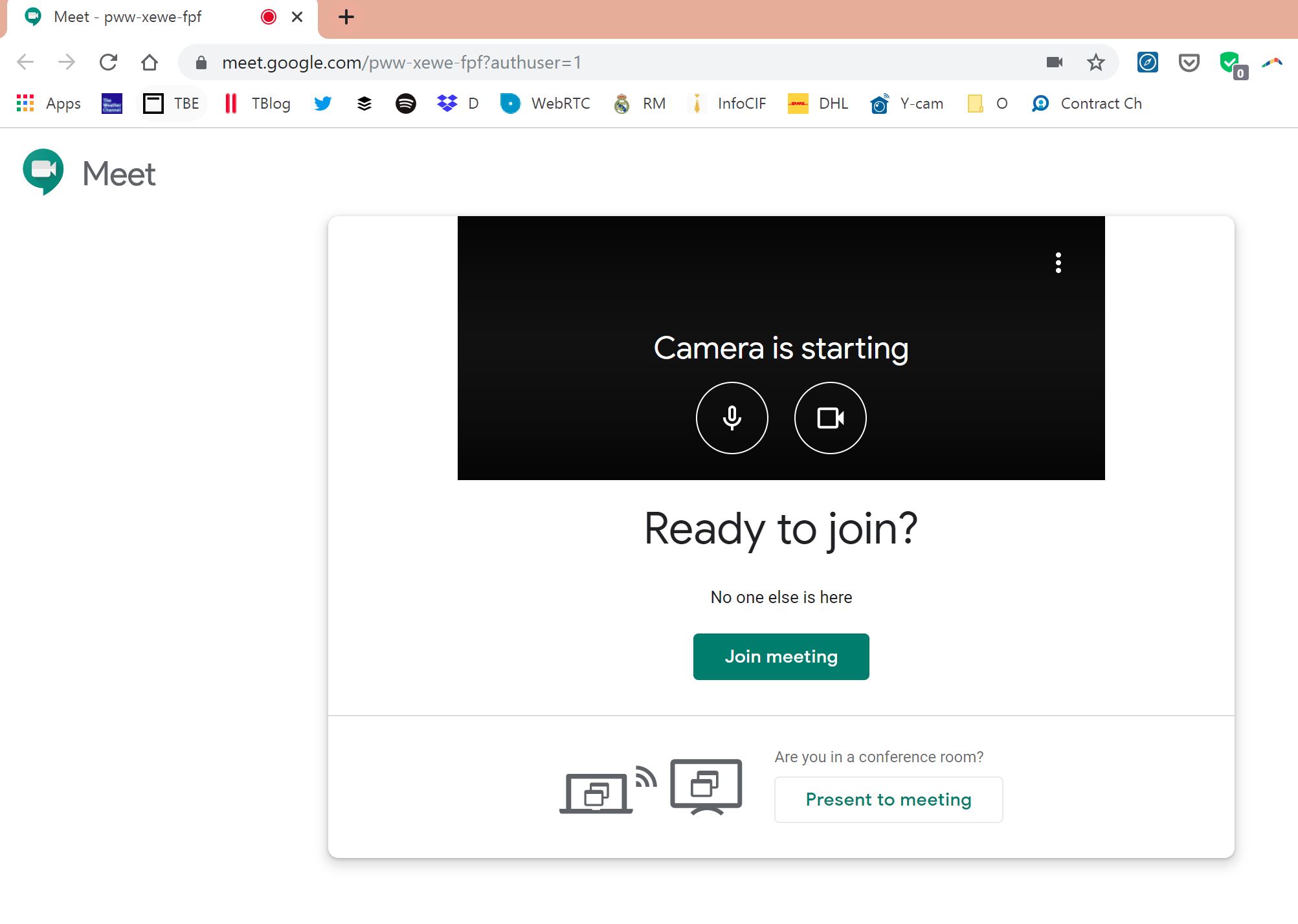Open a new browser tab
1298x924 pixels.
pyautogui.click(x=346, y=17)
